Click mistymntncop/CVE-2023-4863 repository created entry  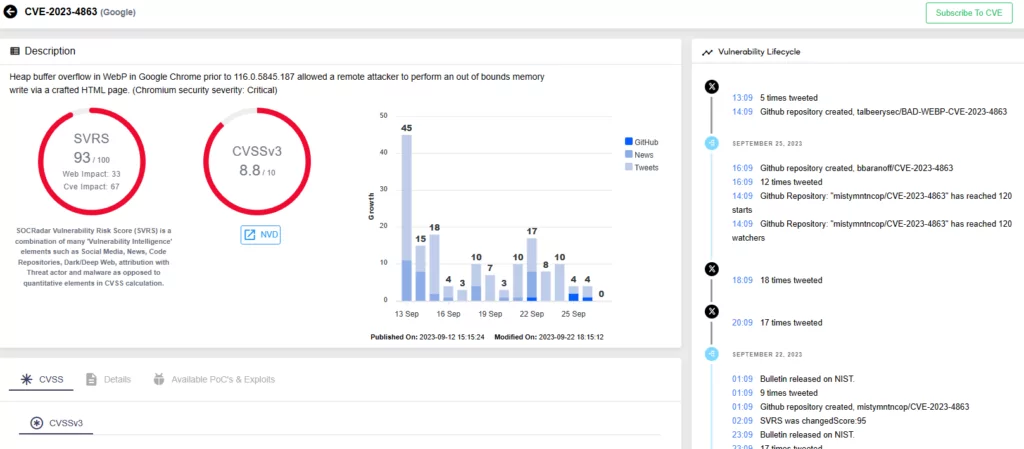(850, 407)
